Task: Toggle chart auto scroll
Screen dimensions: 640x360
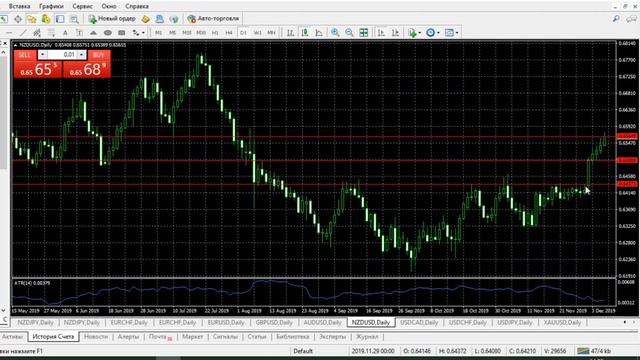Action: pyautogui.click(x=381, y=33)
